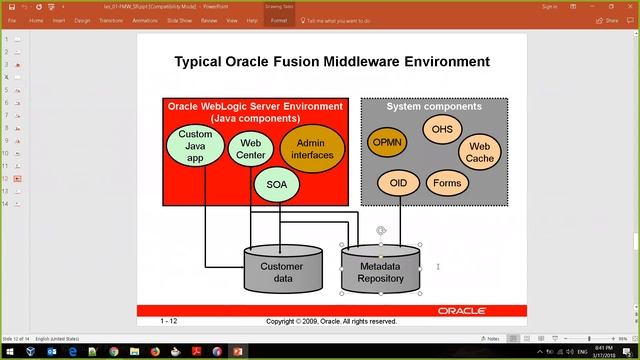Viewport: 640px width, 360px height.
Task: Select slide 8 thumbnail
Action: coord(17,128)
